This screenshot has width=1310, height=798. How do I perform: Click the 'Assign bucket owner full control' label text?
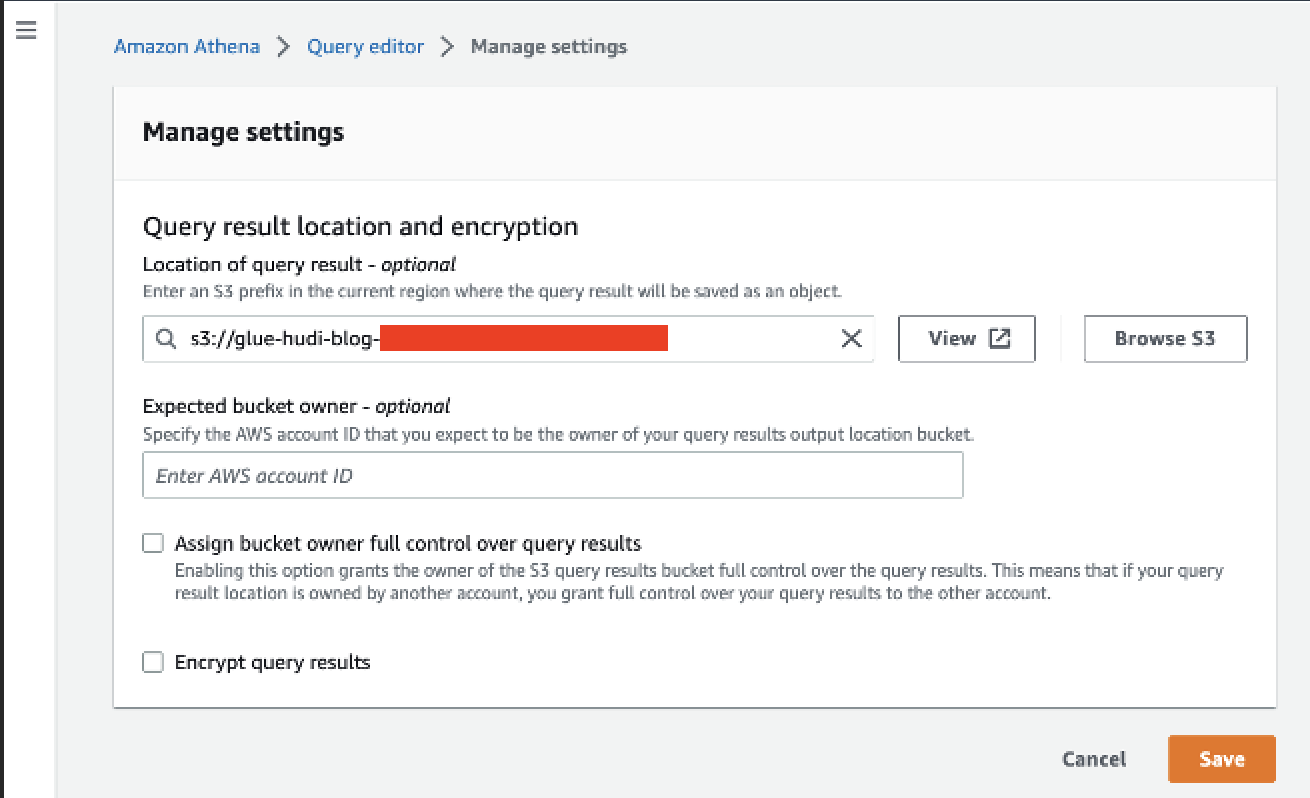coord(407,544)
